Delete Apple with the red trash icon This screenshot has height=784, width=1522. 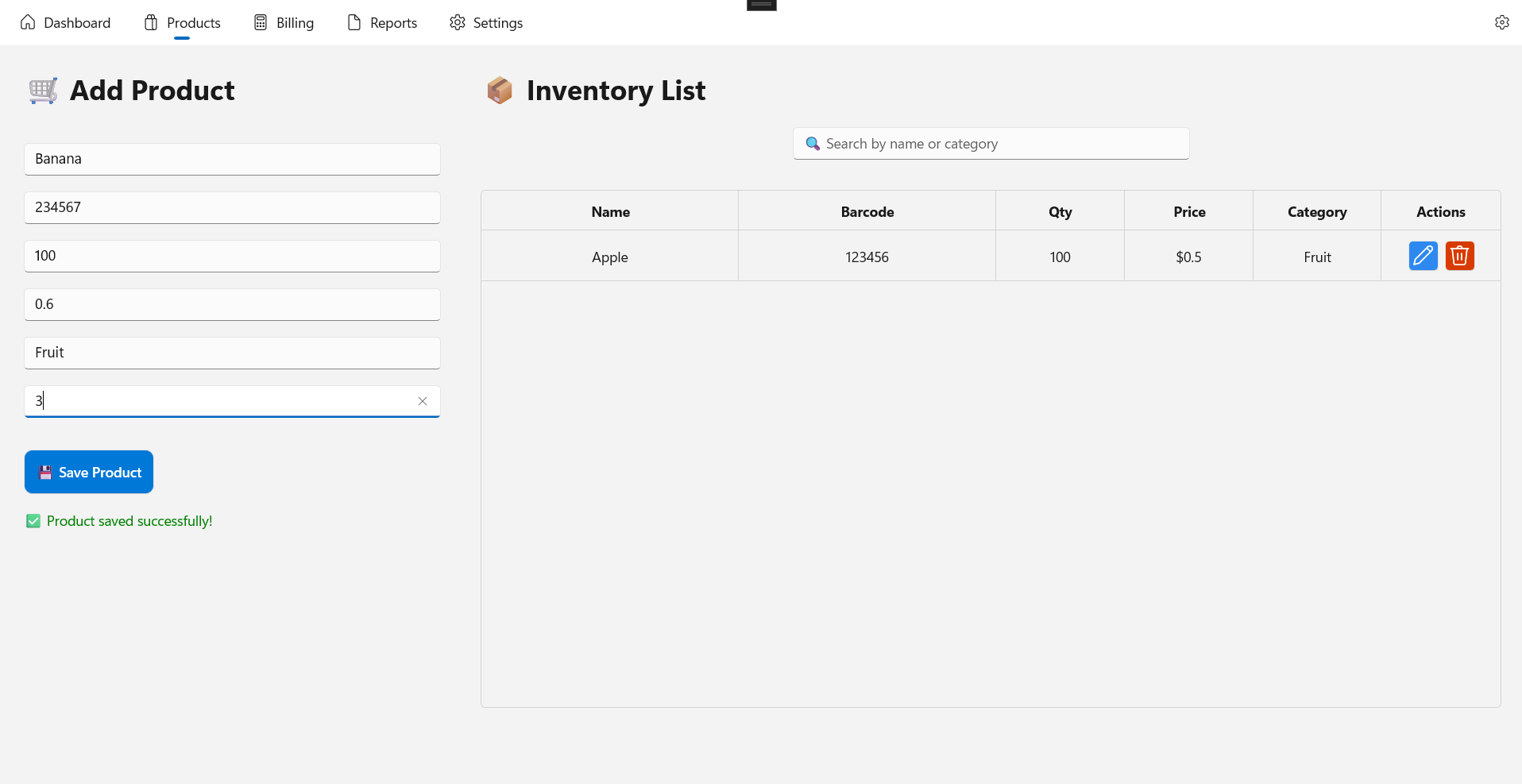pos(1459,256)
